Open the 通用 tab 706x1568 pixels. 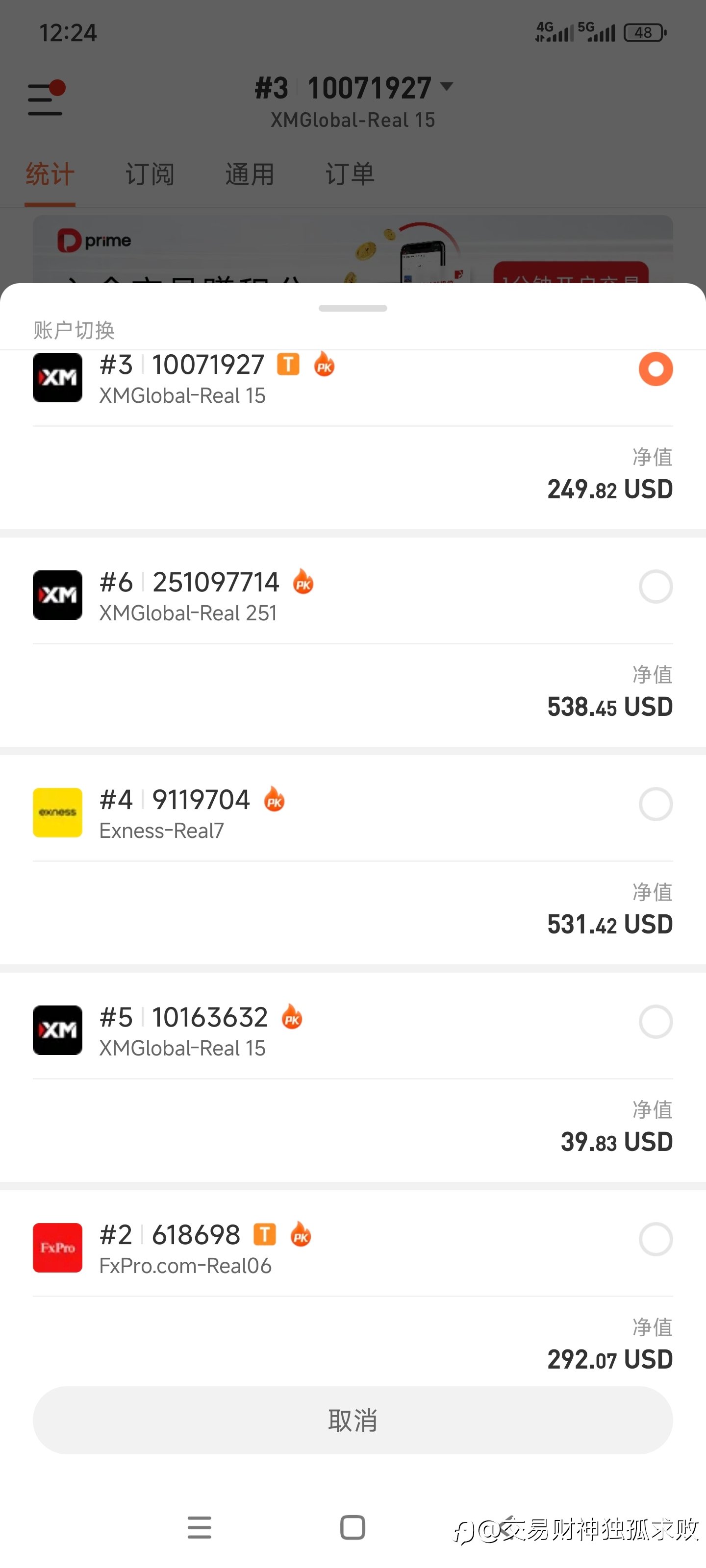point(250,175)
